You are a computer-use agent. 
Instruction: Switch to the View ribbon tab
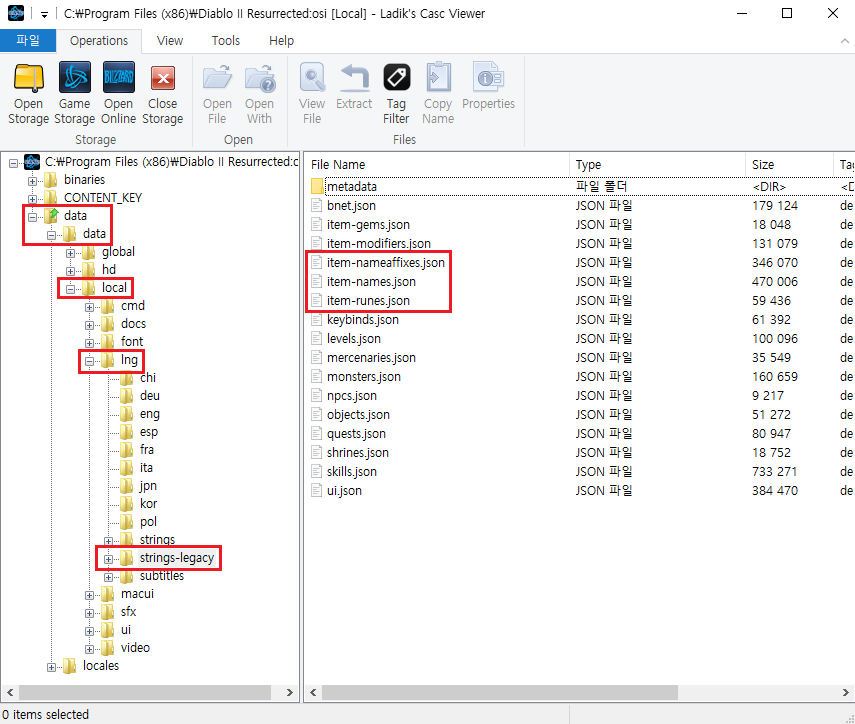(170, 41)
